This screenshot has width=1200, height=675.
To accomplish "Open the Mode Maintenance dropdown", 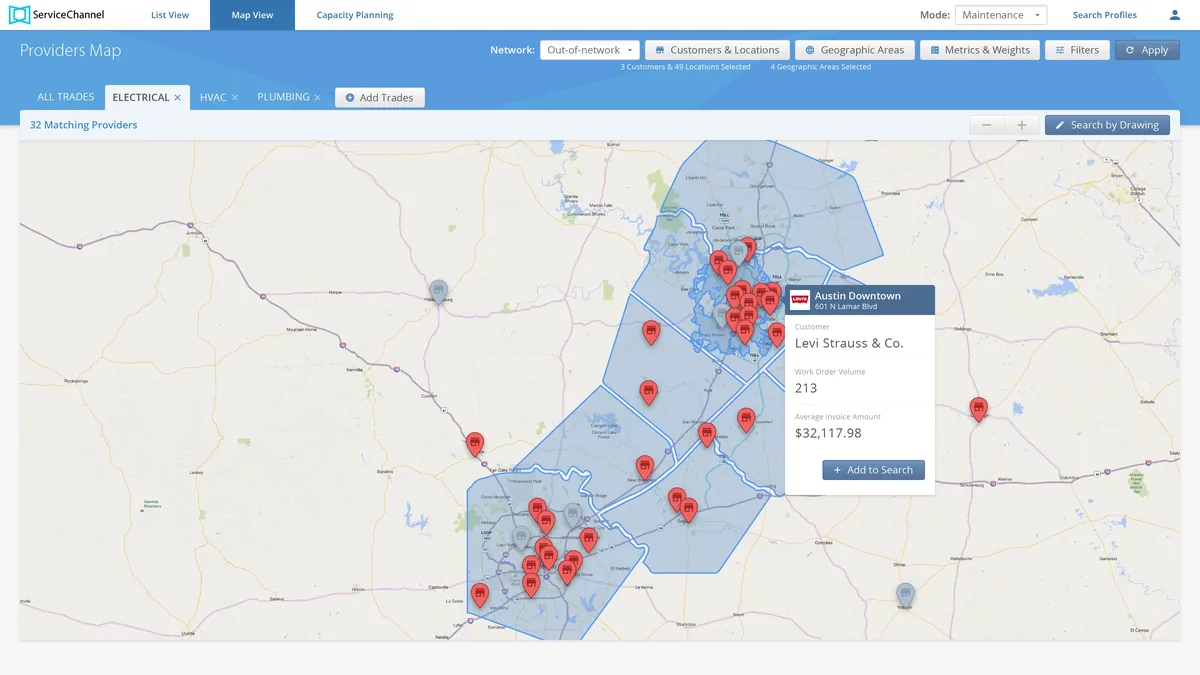I will coord(1001,15).
